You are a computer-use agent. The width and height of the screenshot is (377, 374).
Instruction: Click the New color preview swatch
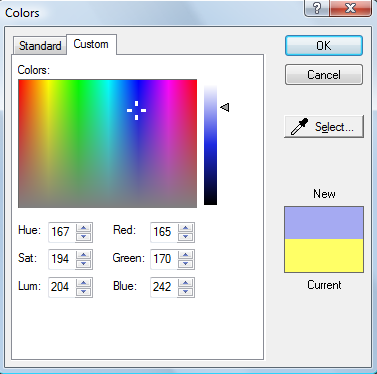tap(324, 223)
